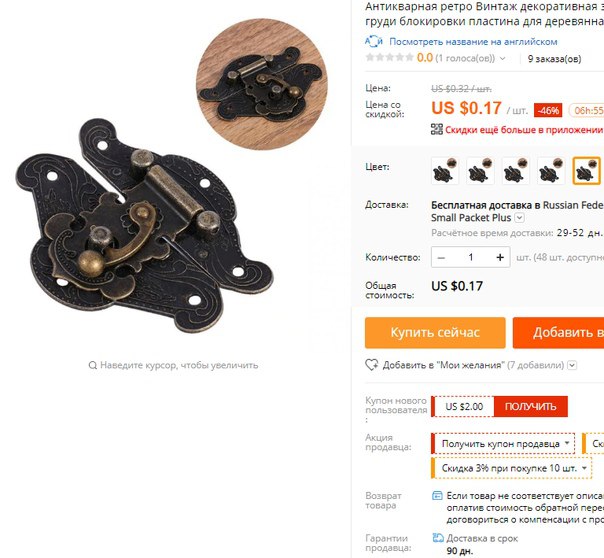Image resolution: width=604 pixels, height=558 pixels.
Task: Select the third color variant thumbnail
Action: coord(516,171)
